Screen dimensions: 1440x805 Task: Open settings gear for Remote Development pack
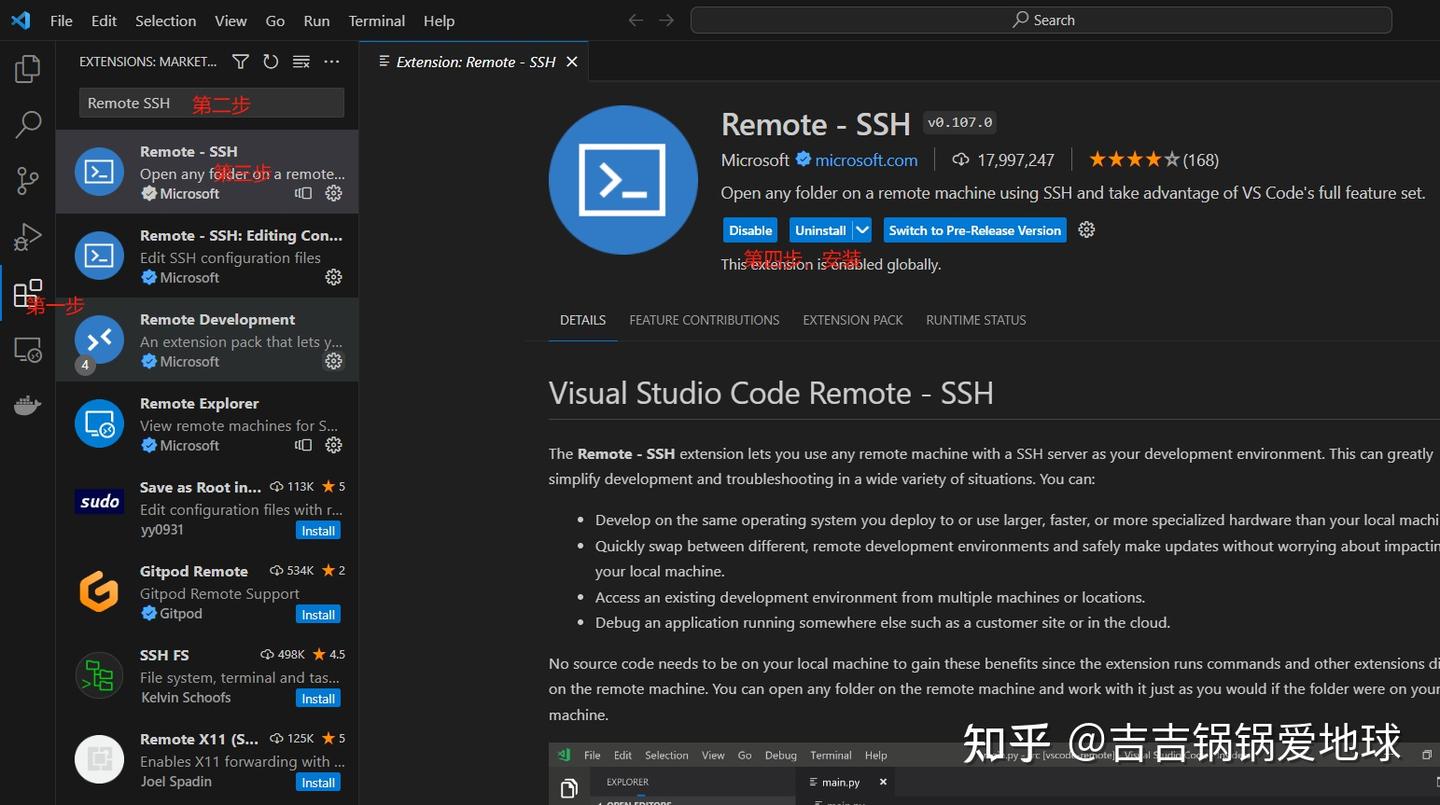(333, 361)
